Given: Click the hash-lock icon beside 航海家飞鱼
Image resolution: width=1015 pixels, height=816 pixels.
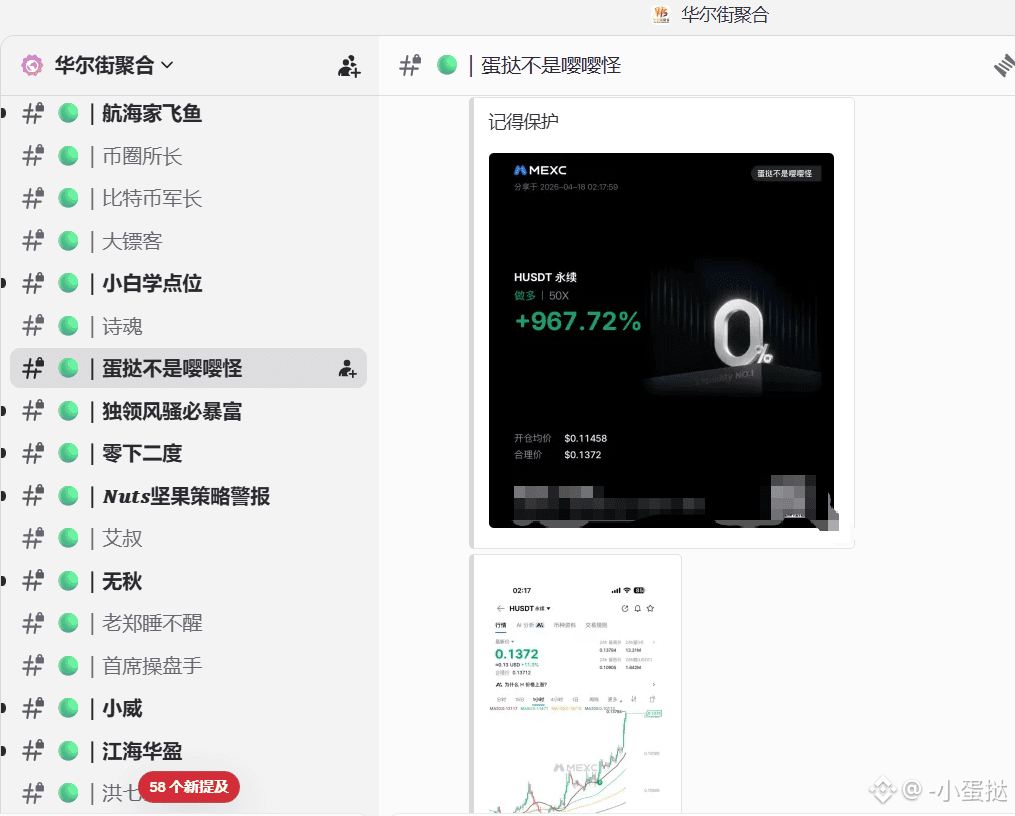Looking at the screenshot, I should [x=33, y=113].
